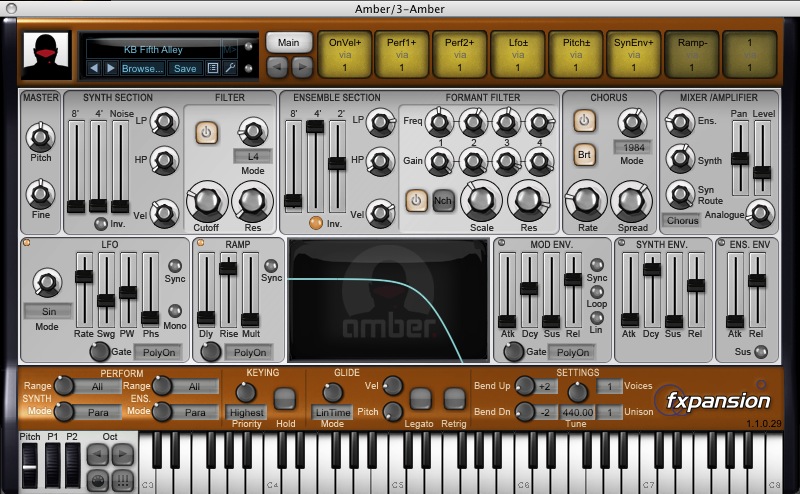Screen dimensions: 800x494
Task: Open the preset list icon beside Save
Action: point(213,68)
